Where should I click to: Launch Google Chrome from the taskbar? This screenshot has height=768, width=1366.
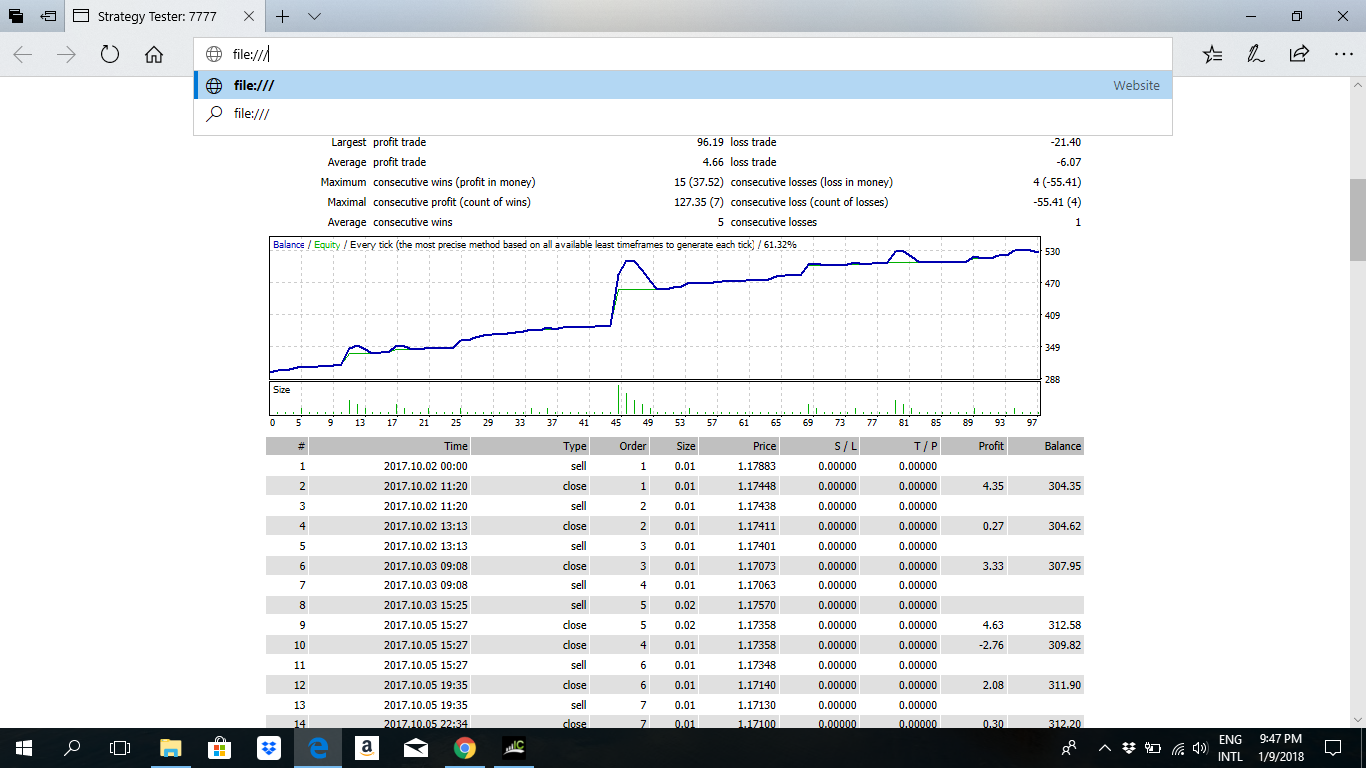click(464, 747)
